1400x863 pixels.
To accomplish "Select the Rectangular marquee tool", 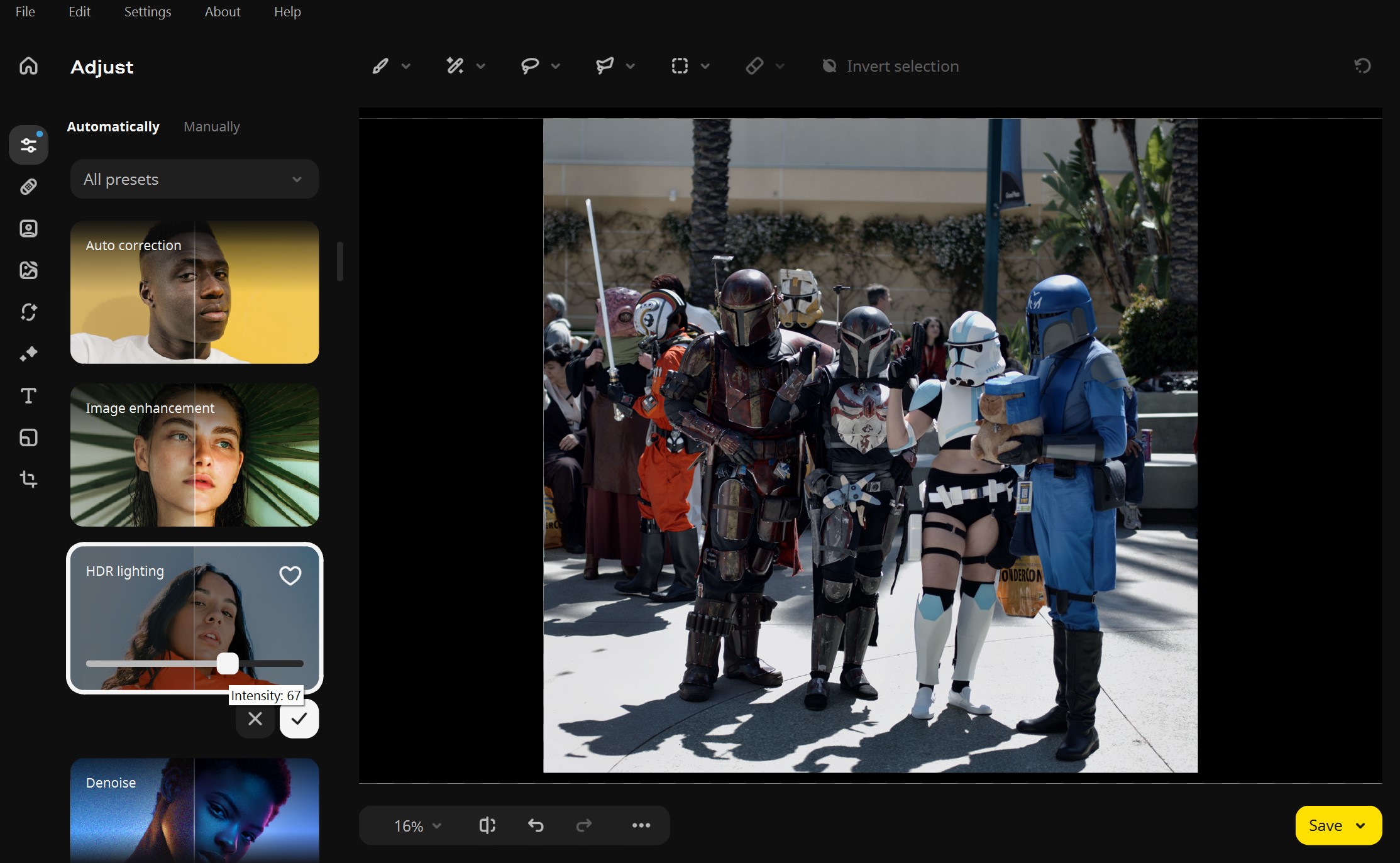I will (680, 66).
